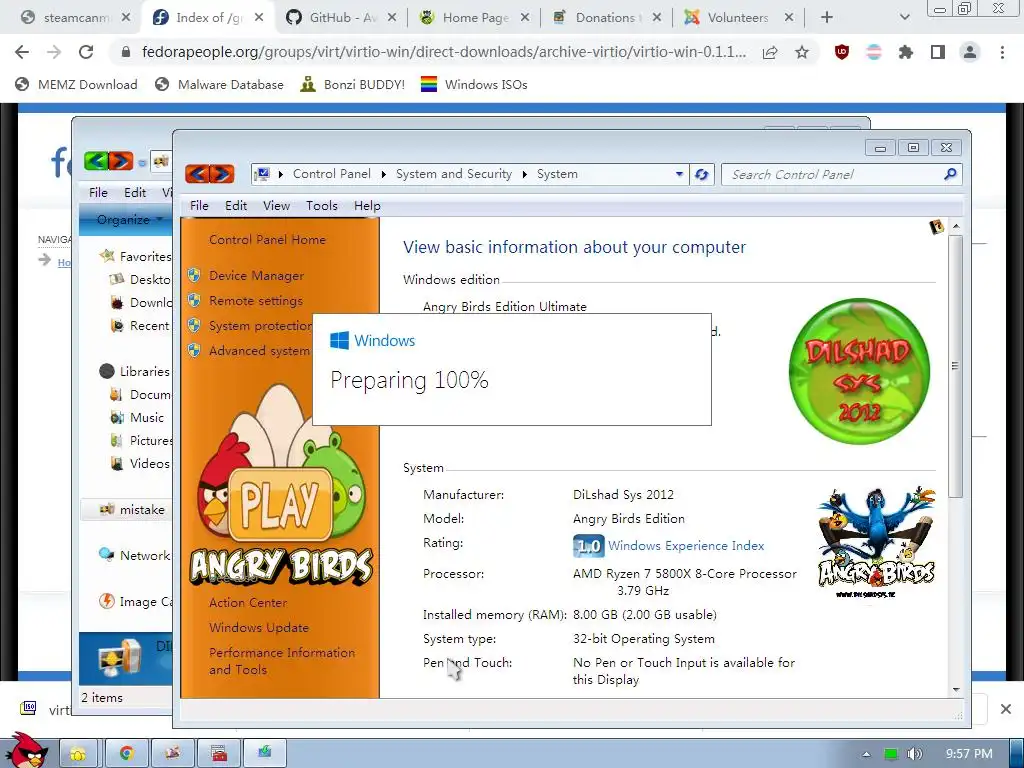This screenshot has height=768, width=1024.
Task: Click the Angry Birds PLAY button image
Action: [280, 503]
